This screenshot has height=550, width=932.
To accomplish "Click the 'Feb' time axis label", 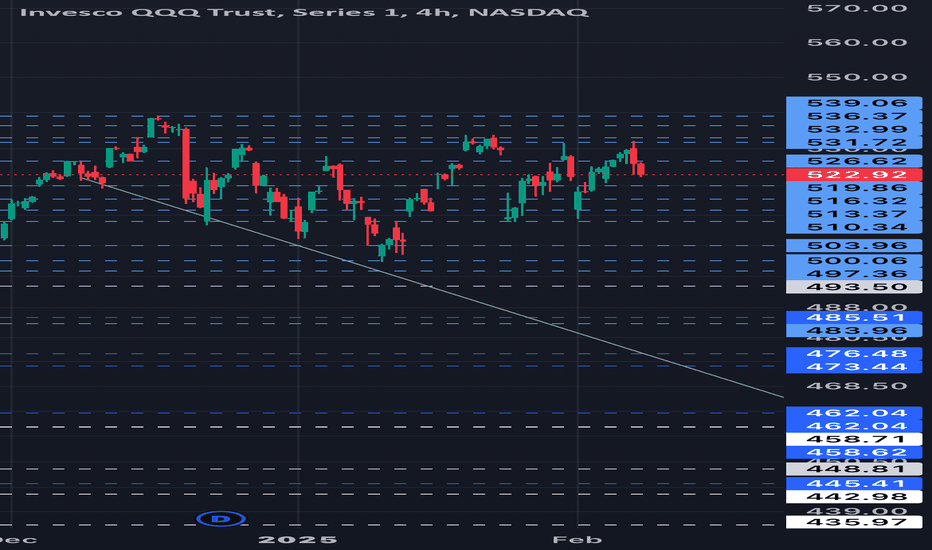I will coord(577,540).
